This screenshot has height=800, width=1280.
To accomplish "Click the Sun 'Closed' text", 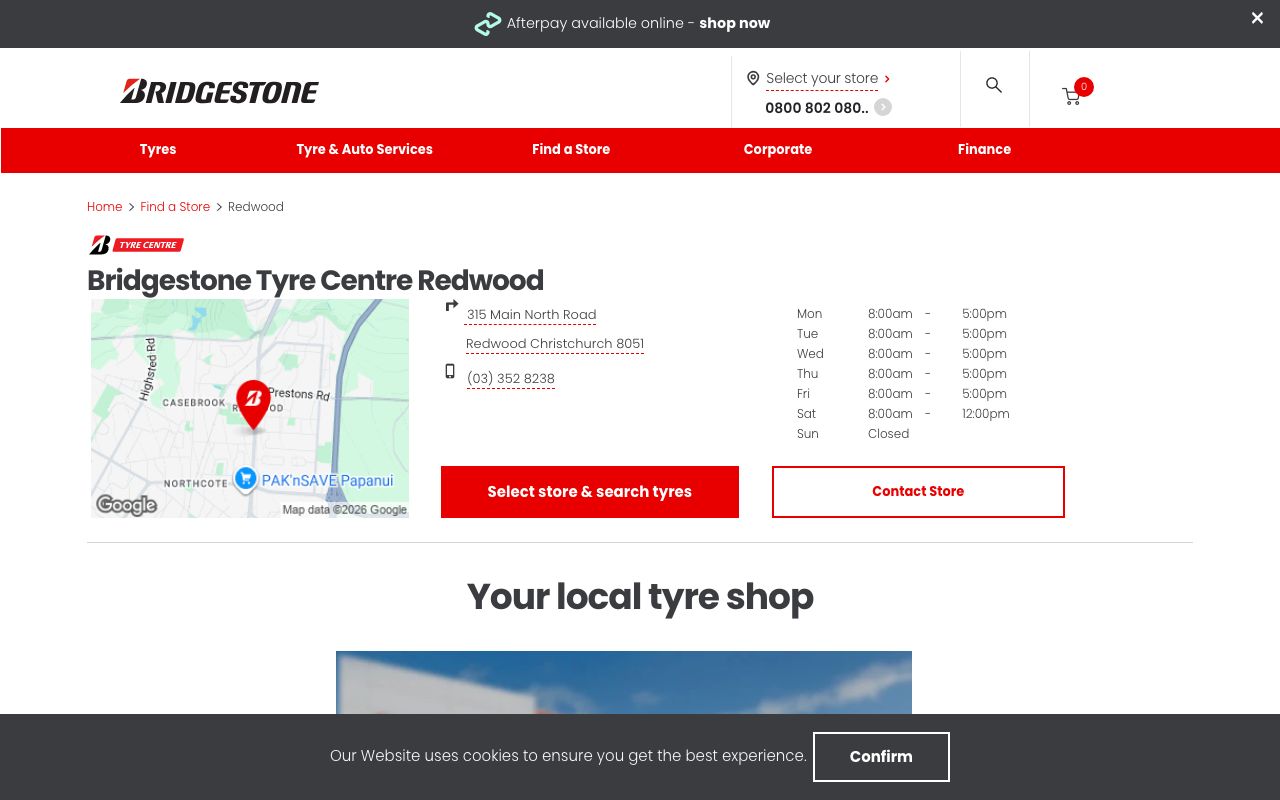I will pyautogui.click(x=888, y=434).
